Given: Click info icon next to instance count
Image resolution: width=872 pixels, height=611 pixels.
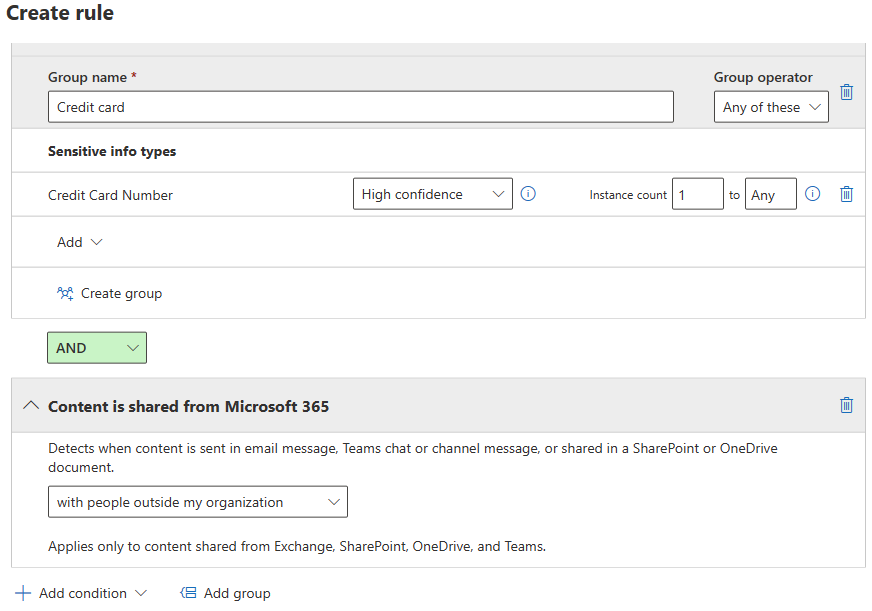Looking at the screenshot, I should click(812, 194).
